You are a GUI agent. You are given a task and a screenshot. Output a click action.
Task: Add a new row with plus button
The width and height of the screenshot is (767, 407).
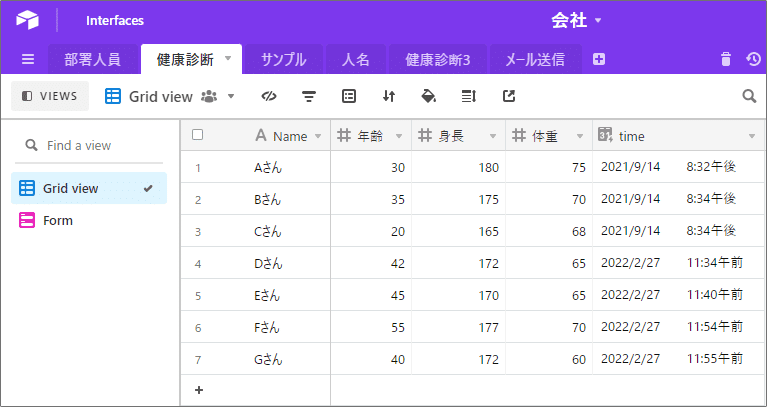tap(199, 390)
